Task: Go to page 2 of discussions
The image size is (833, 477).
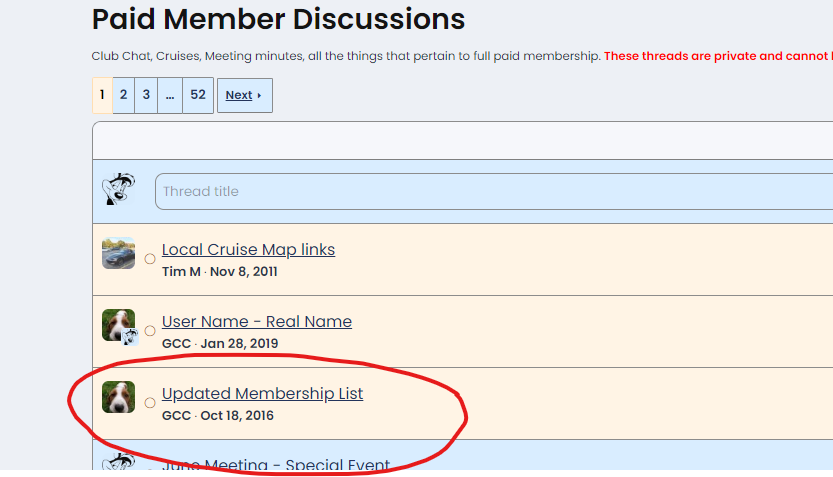Action: point(123,95)
